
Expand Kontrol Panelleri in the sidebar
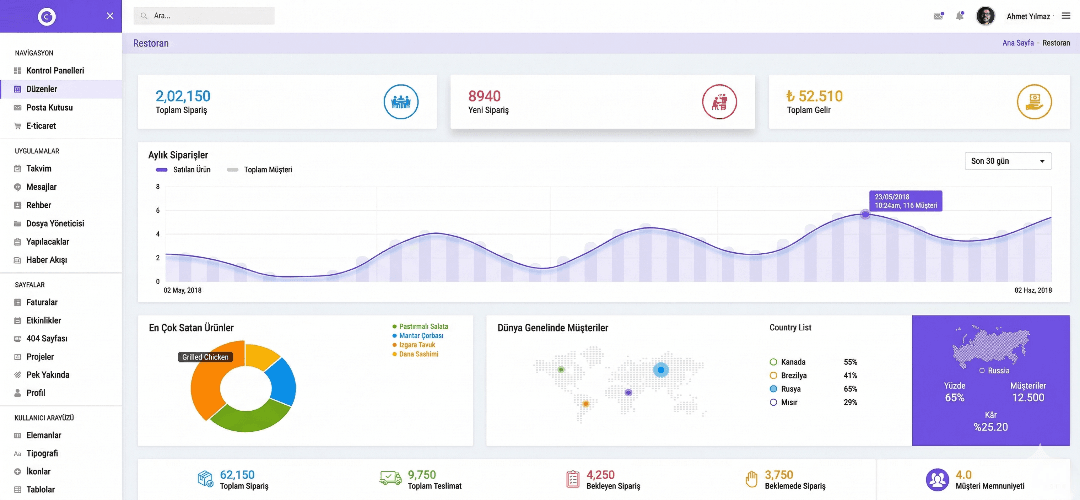pyautogui.click(x=55, y=71)
